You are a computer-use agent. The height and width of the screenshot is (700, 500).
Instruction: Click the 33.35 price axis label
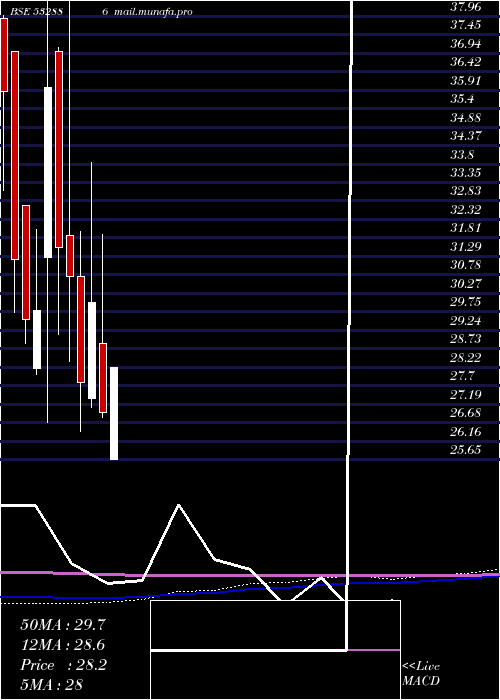(x=466, y=173)
